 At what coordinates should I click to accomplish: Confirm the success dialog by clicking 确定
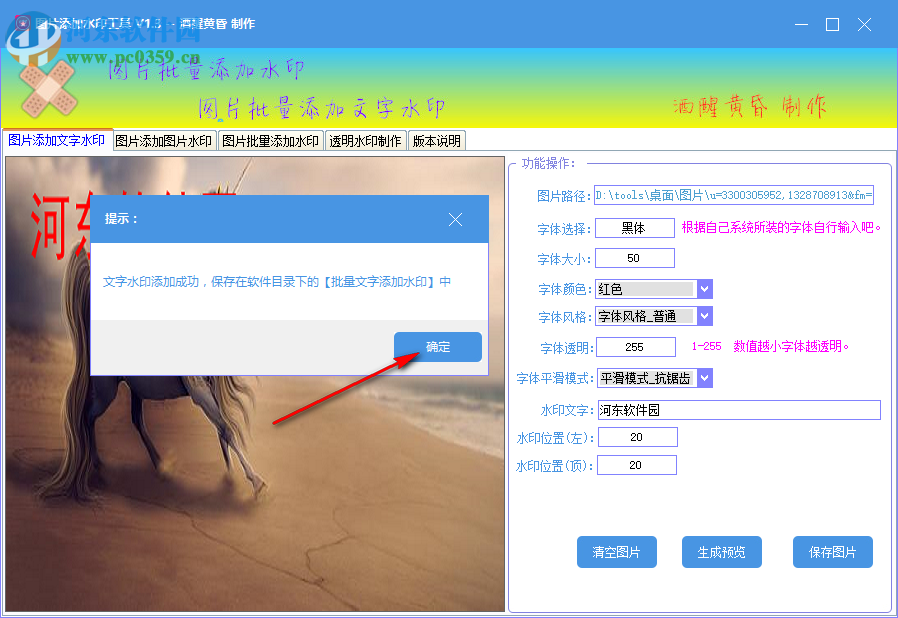tap(438, 346)
